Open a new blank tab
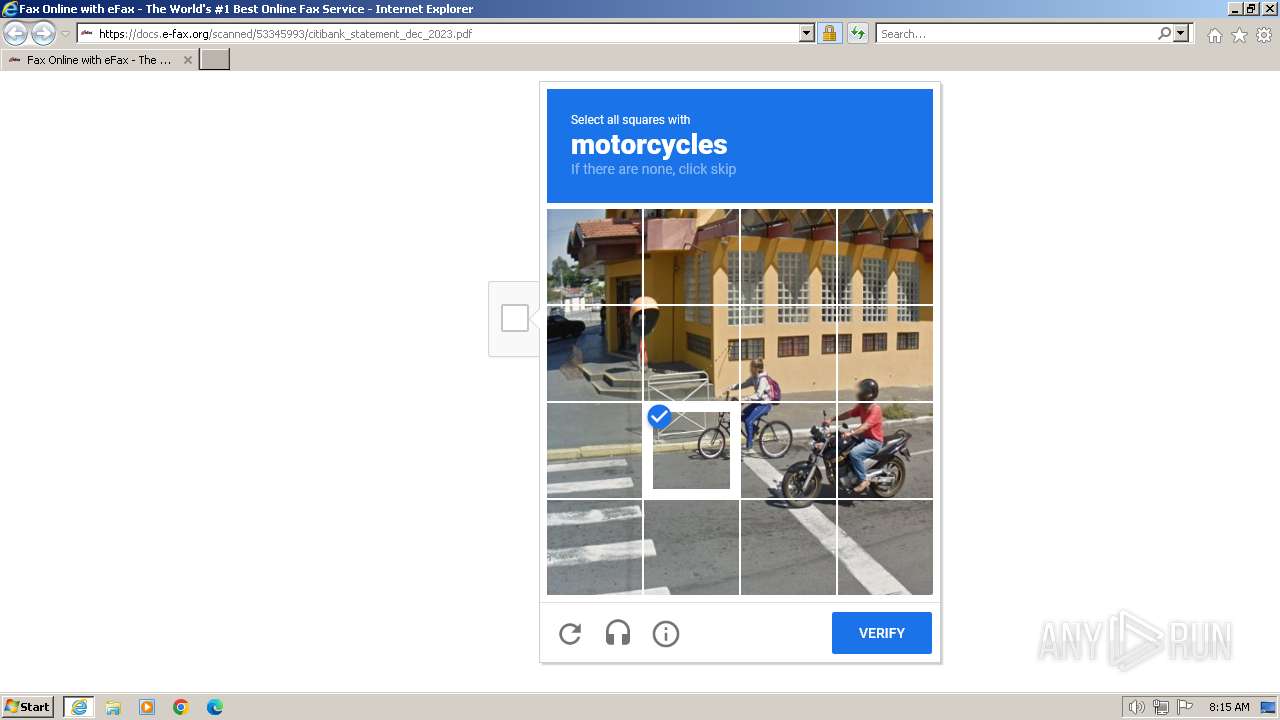This screenshot has height=720, width=1280. tap(215, 60)
